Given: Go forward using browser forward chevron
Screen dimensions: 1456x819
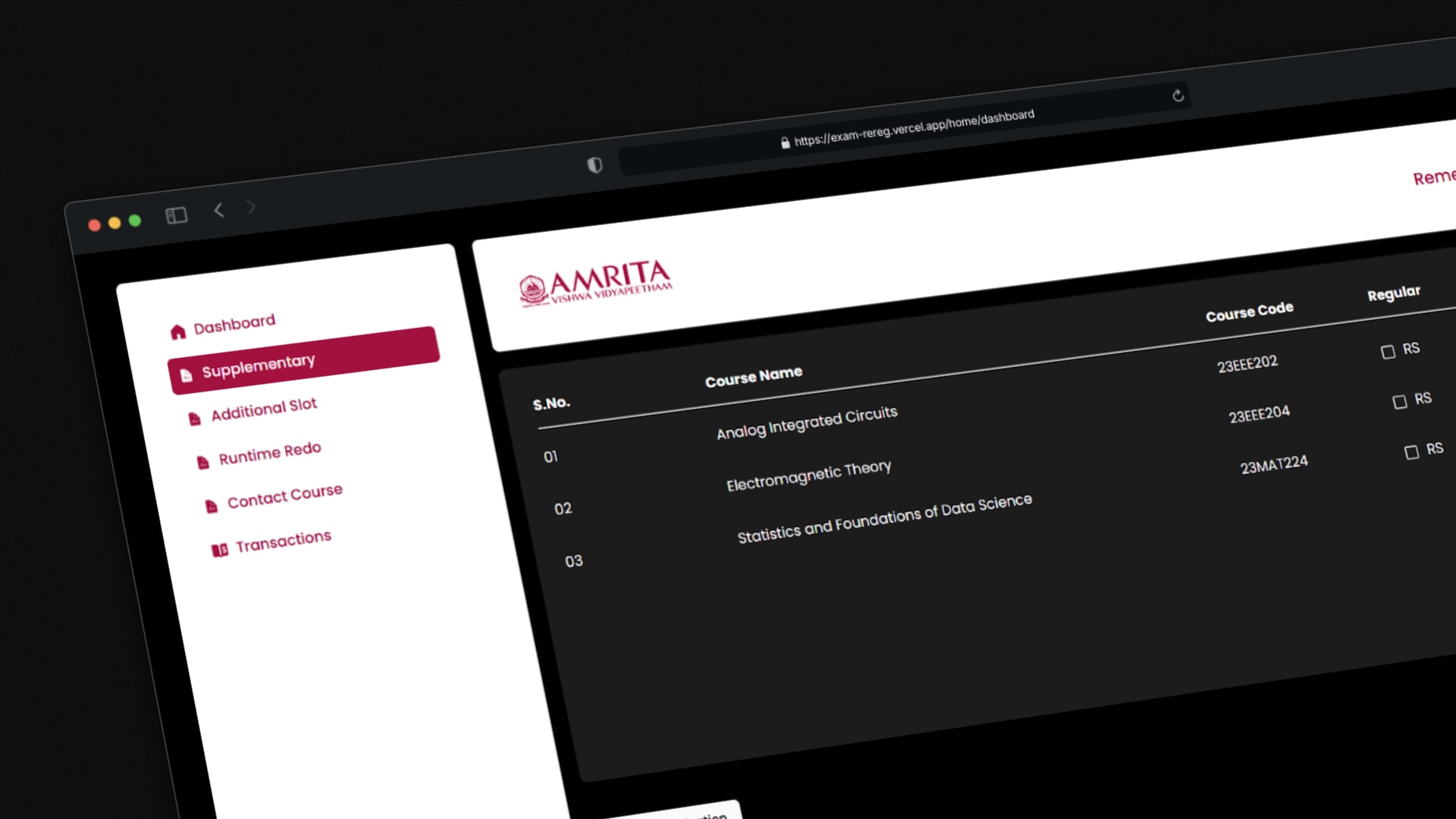Looking at the screenshot, I should [251, 206].
